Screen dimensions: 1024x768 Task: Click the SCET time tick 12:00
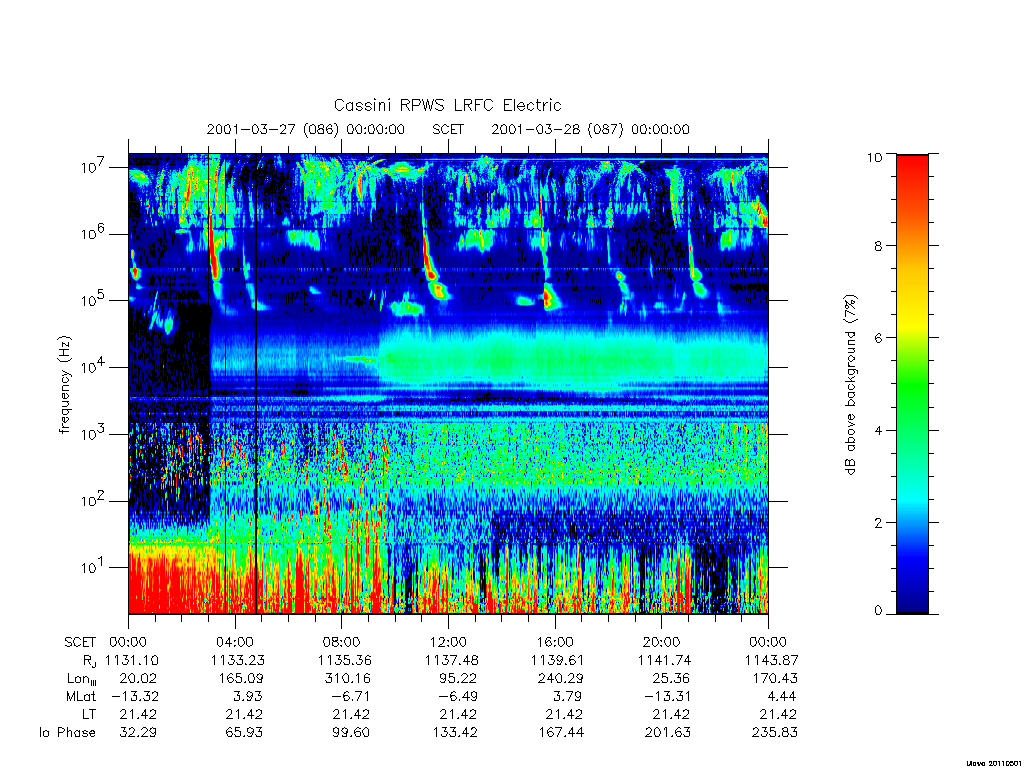coord(448,642)
